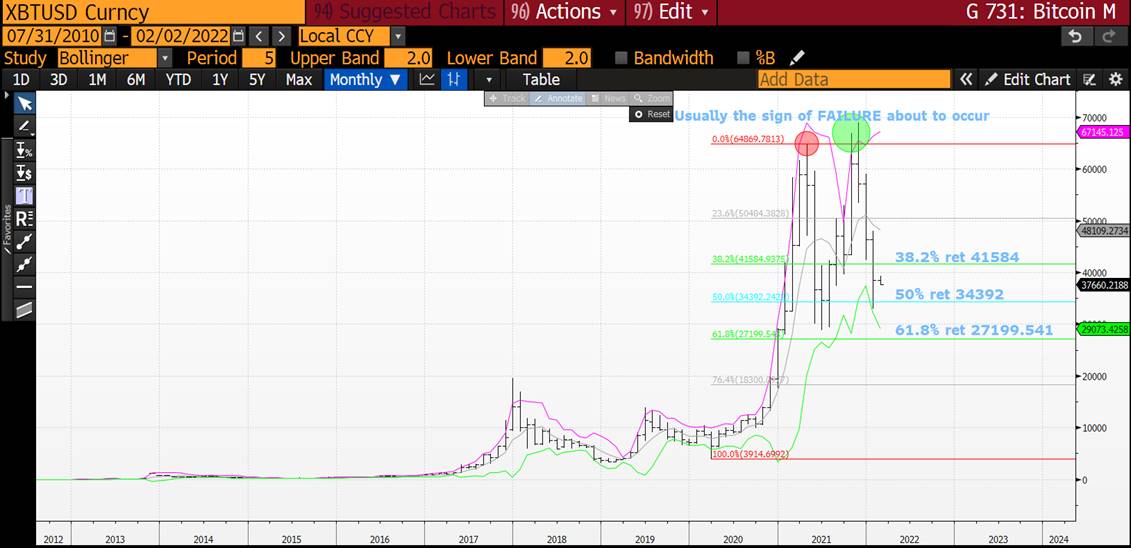Select the YTD range tab
The height and width of the screenshot is (548, 1131).
(178, 79)
